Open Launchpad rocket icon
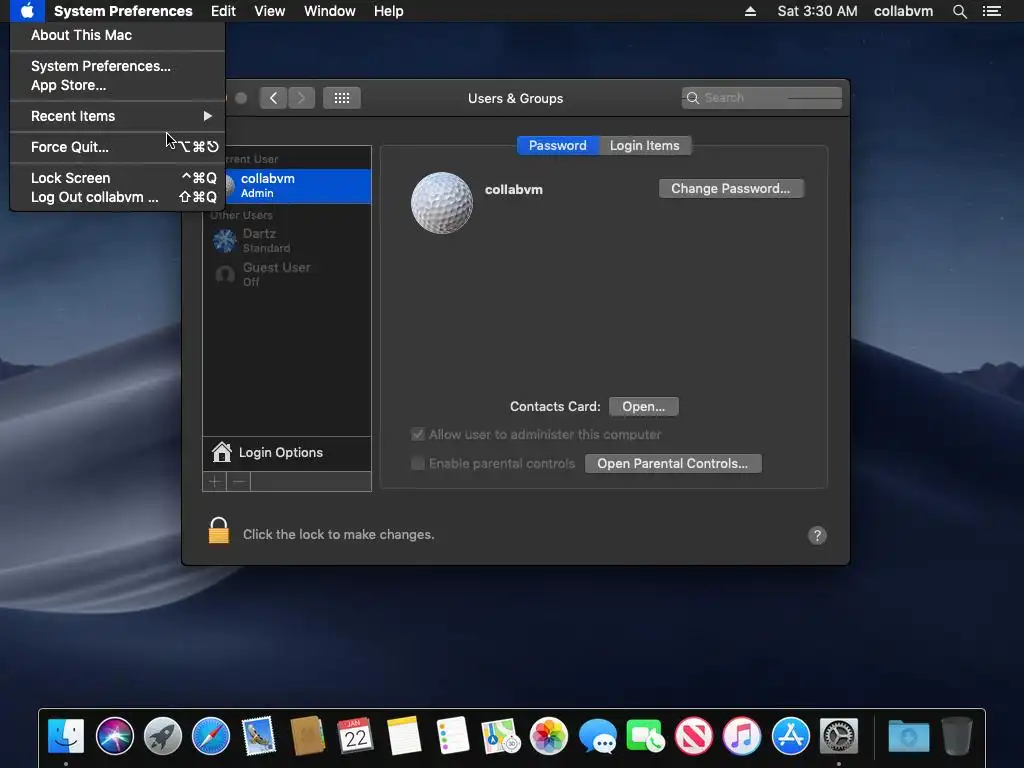1024x768 pixels. (x=163, y=736)
